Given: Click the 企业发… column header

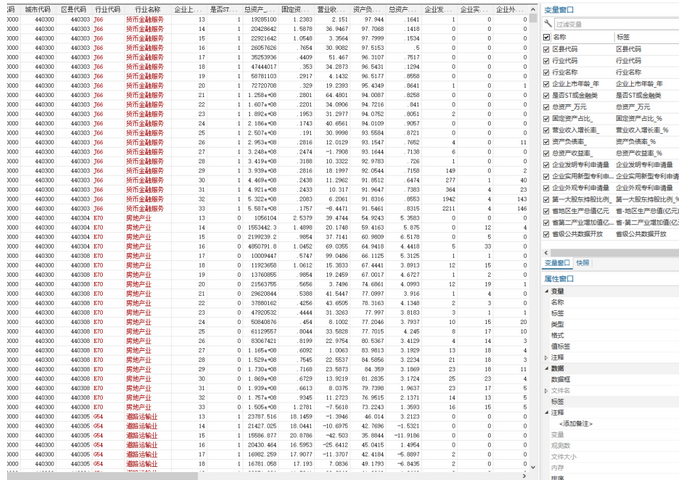Looking at the screenshot, I should (439, 9).
